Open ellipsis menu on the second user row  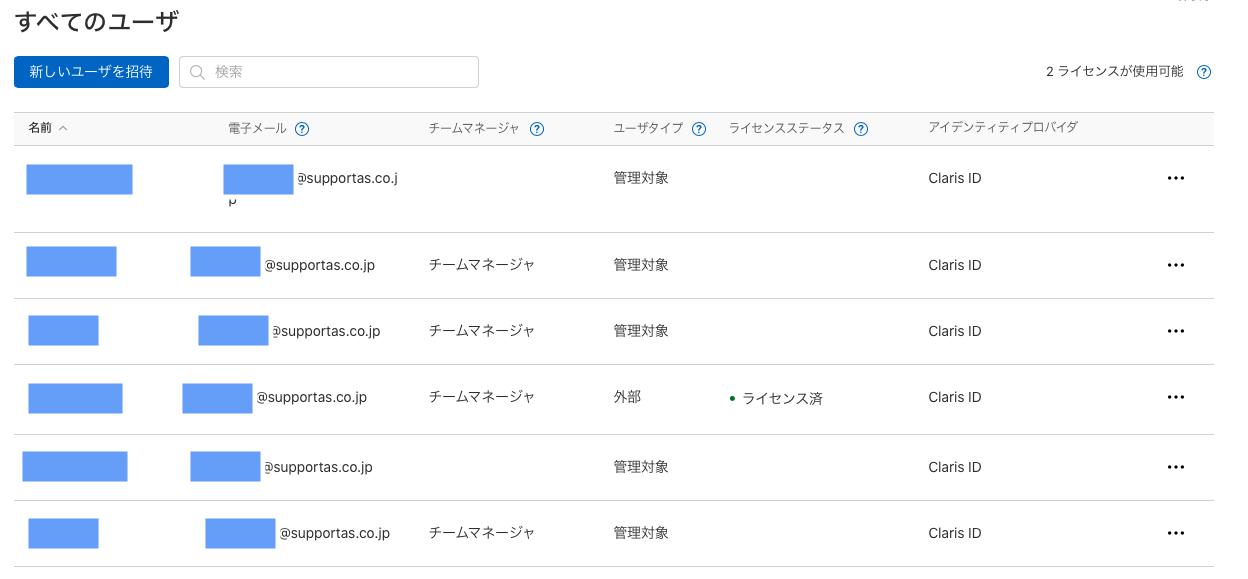(1175, 265)
